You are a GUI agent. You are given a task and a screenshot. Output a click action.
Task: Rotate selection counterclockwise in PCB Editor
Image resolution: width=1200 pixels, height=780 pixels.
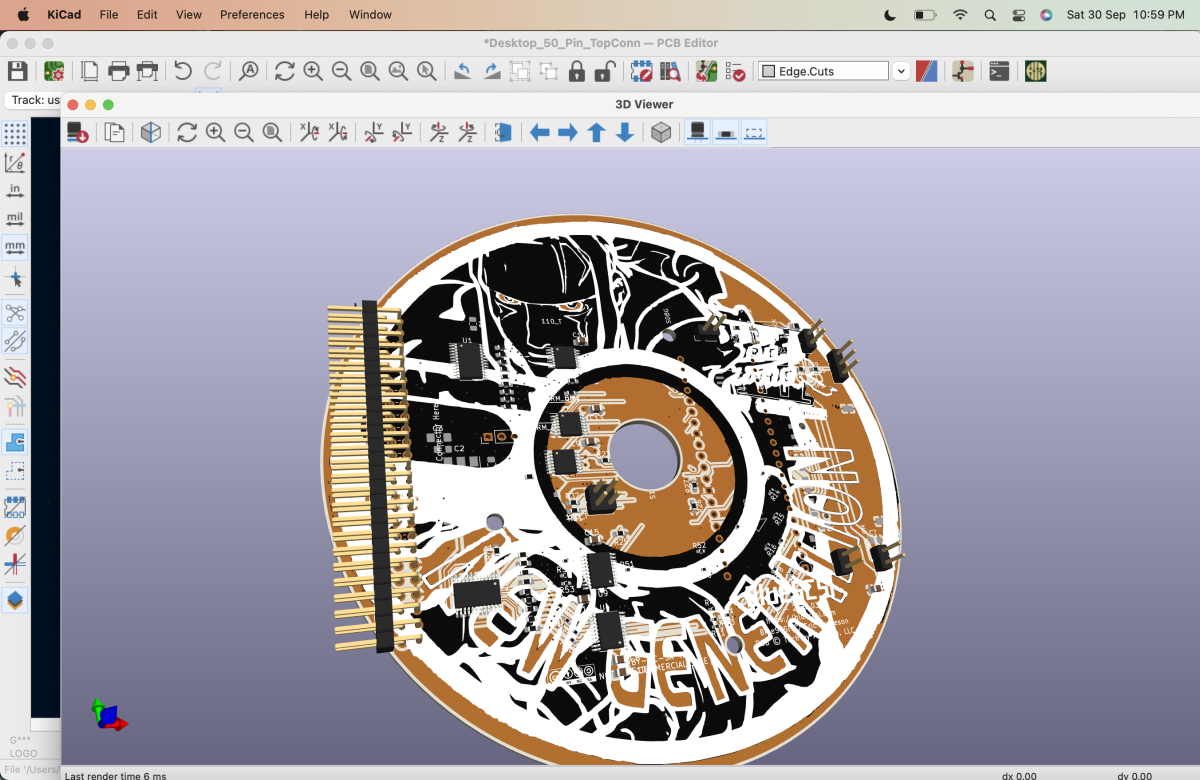pyautogui.click(x=463, y=71)
